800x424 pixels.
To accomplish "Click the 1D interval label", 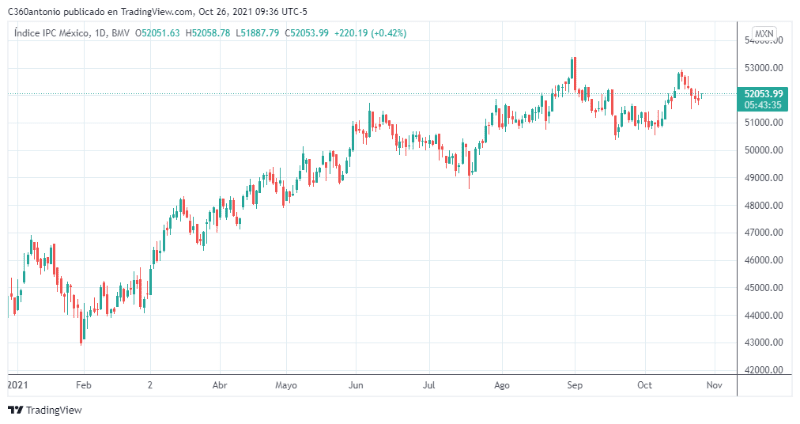I will pyautogui.click(x=101, y=33).
